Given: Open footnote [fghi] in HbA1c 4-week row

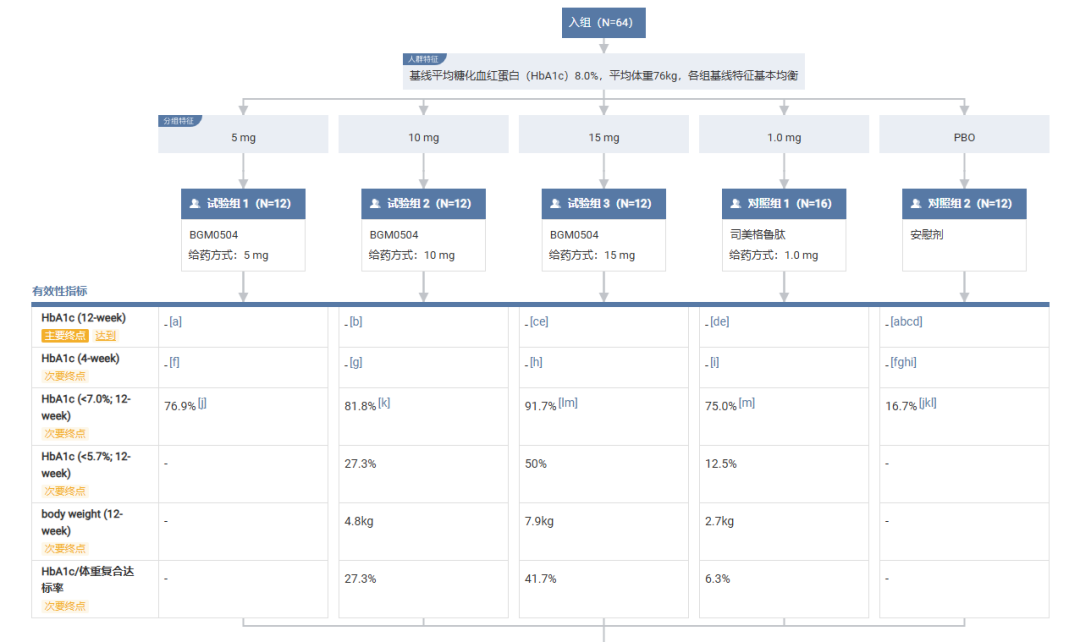Looking at the screenshot, I should coord(903,362).
